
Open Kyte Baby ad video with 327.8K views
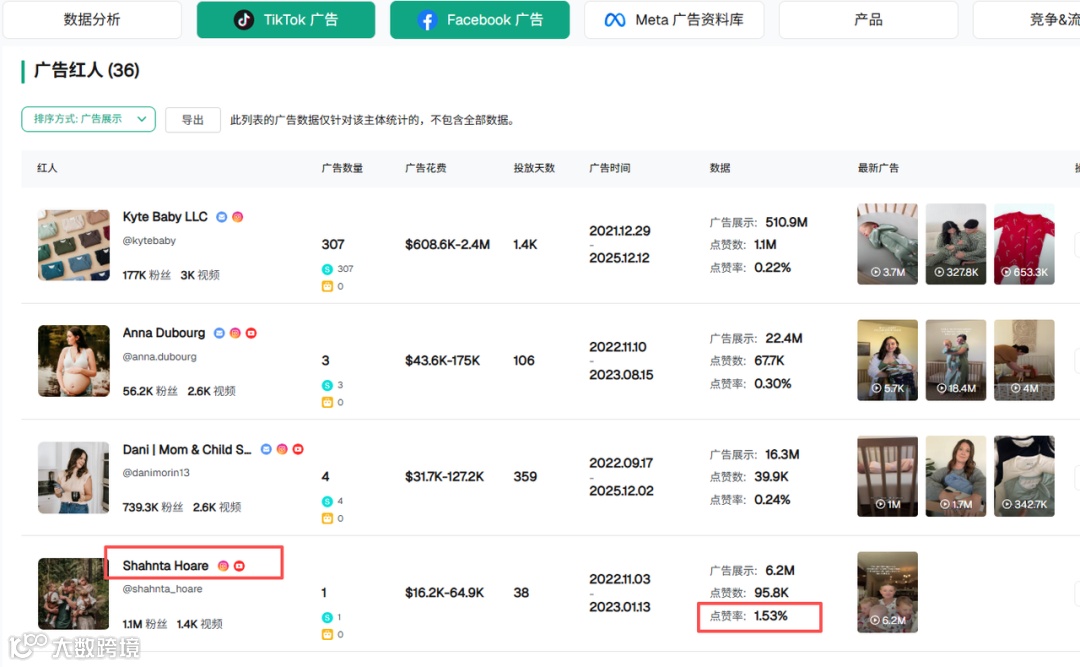(x=955, y=244)
